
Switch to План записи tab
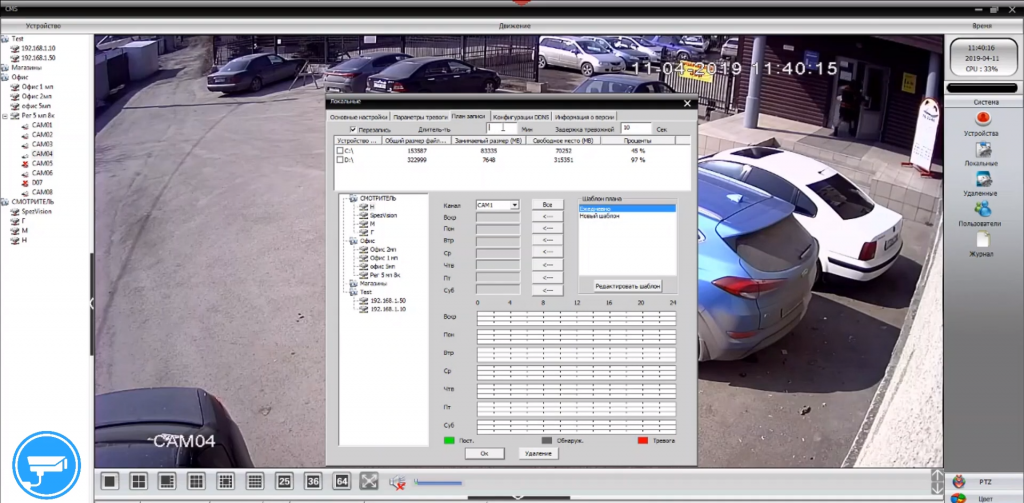pyautogui.click(x=468, y=116)
